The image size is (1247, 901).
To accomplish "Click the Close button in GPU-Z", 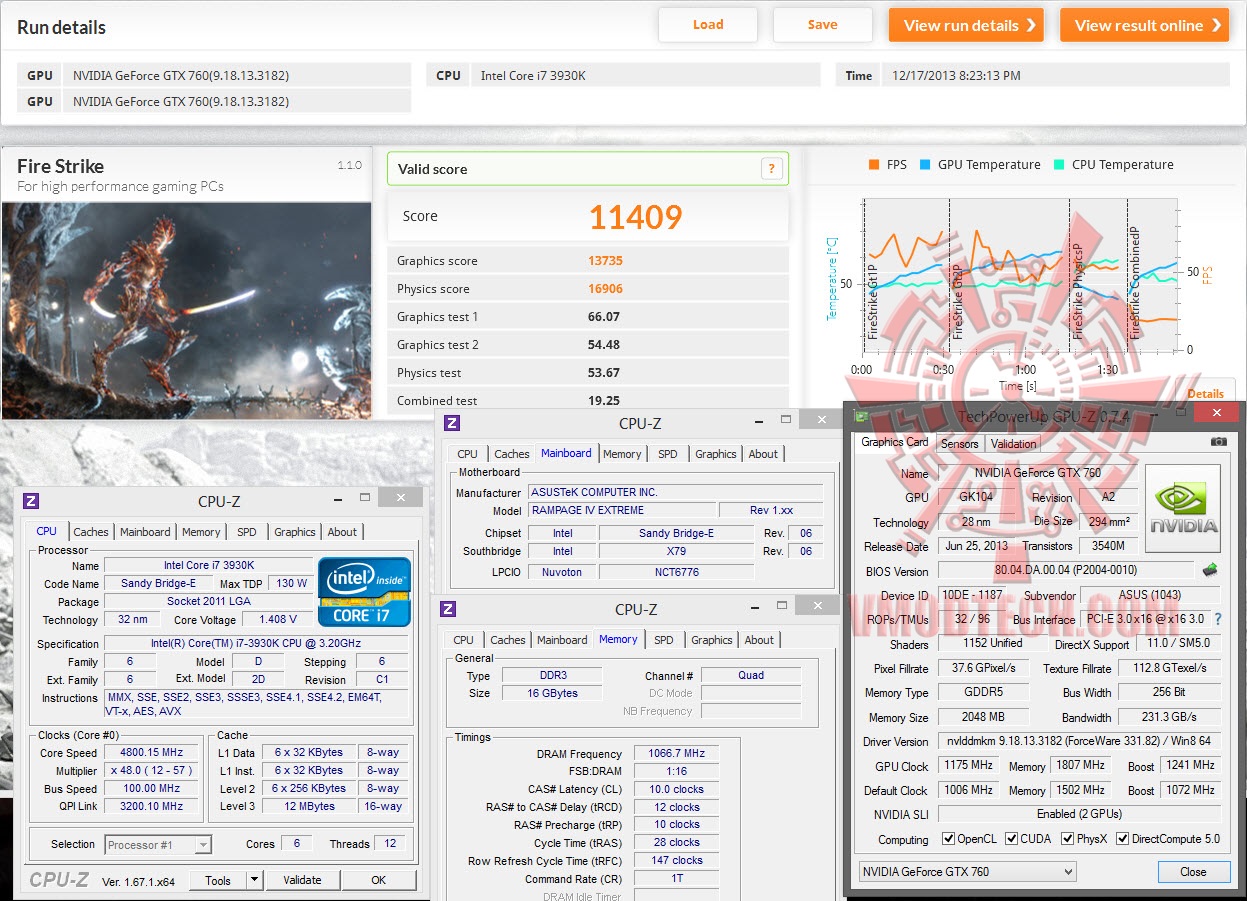I will 1193,872.
